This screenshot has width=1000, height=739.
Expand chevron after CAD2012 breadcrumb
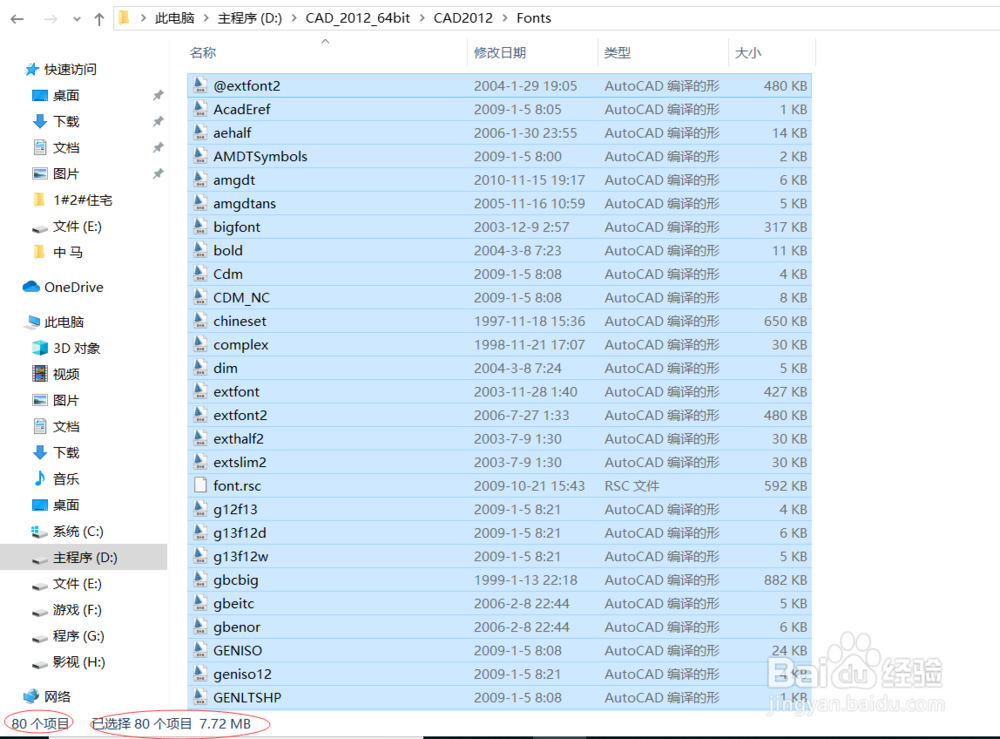pos(504,18)
